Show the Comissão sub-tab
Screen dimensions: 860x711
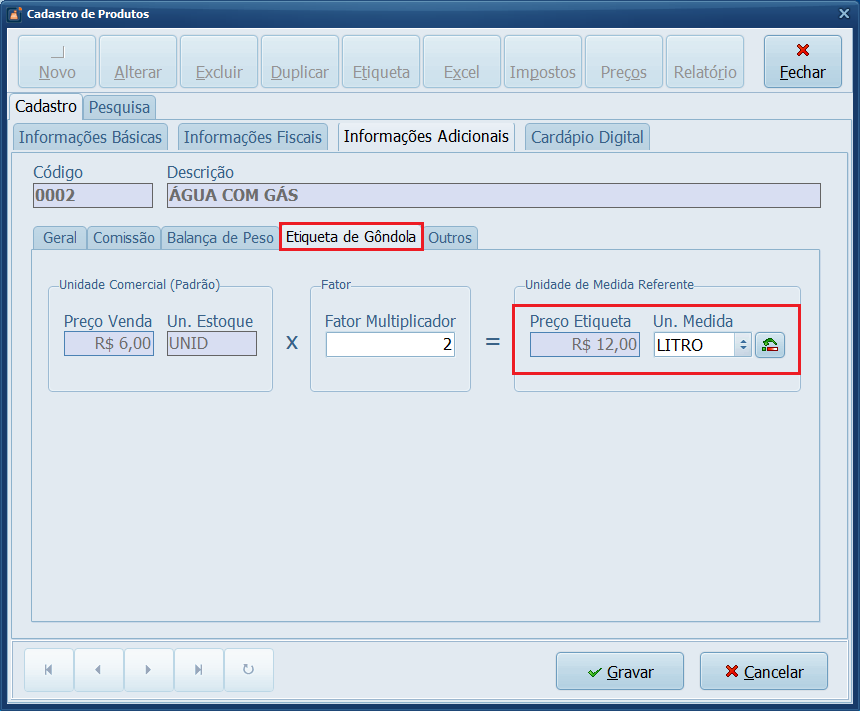(x=124, y=238)
